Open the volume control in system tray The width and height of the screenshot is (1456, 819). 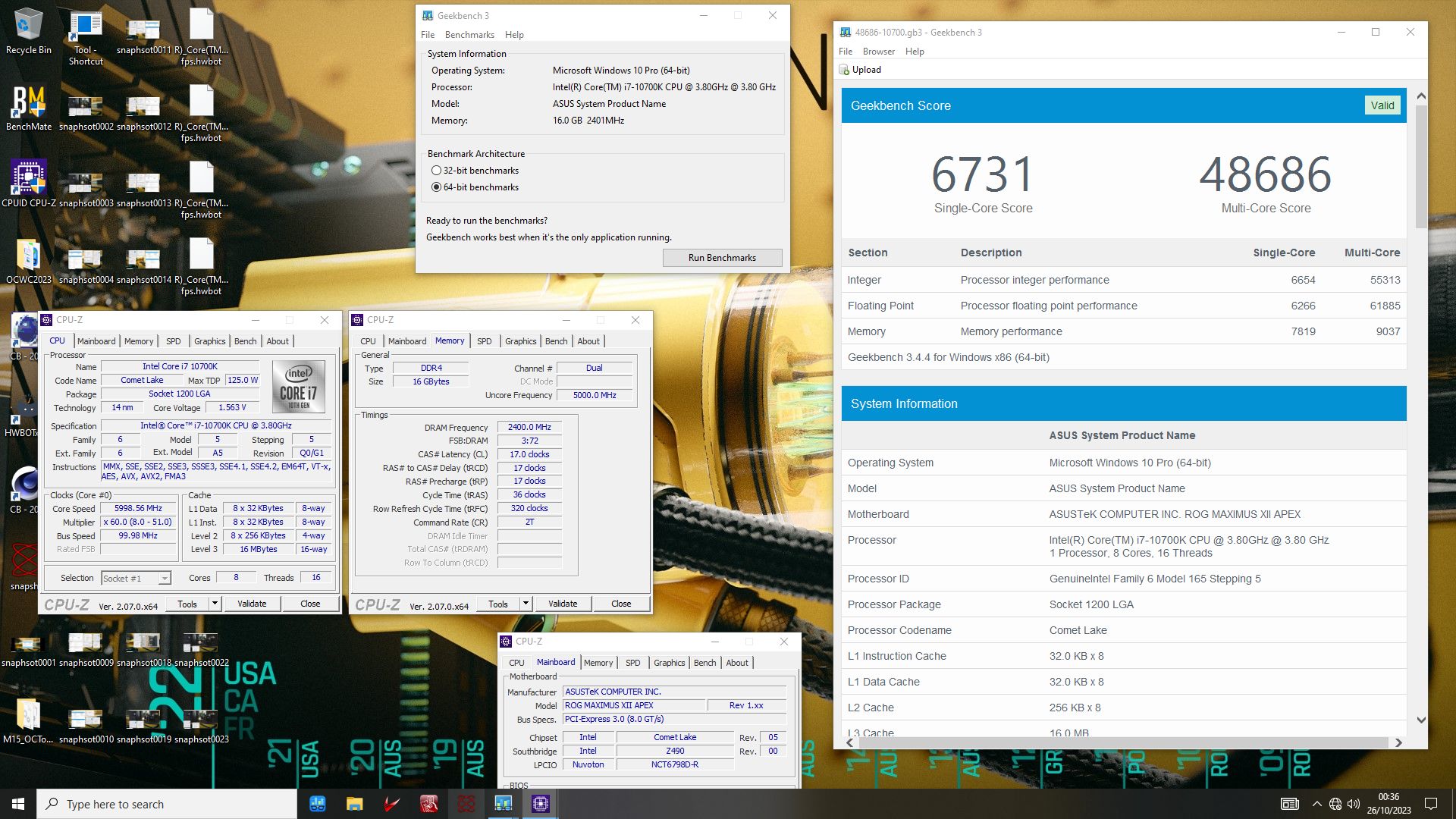point(1354,804)
